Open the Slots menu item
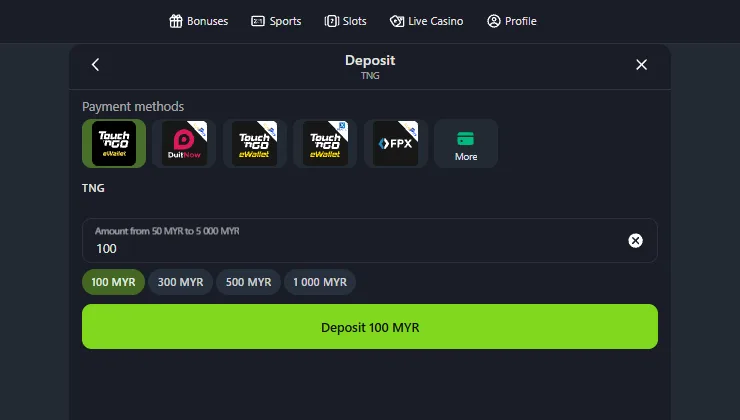The height and width of the screenshot is (420, 740). point(345,21)
